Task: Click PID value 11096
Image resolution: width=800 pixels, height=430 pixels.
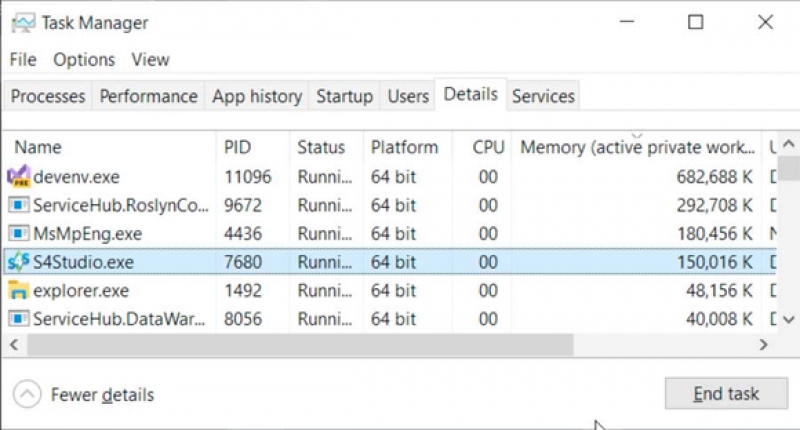Action: 248,177
